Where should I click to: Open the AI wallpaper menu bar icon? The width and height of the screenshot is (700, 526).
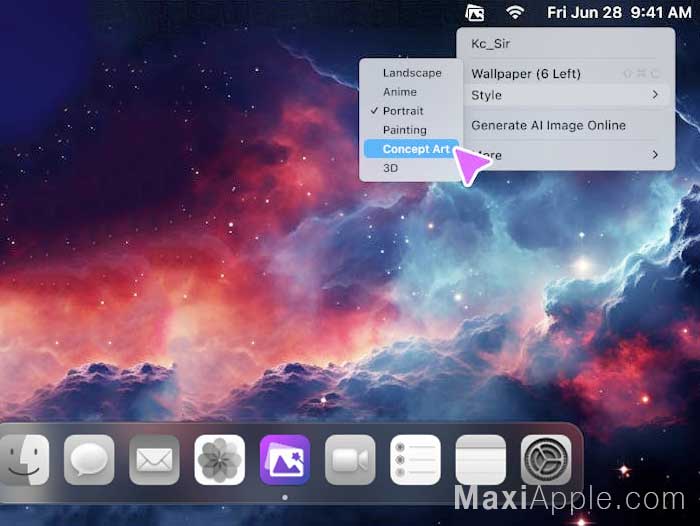(x=474, y=13)
